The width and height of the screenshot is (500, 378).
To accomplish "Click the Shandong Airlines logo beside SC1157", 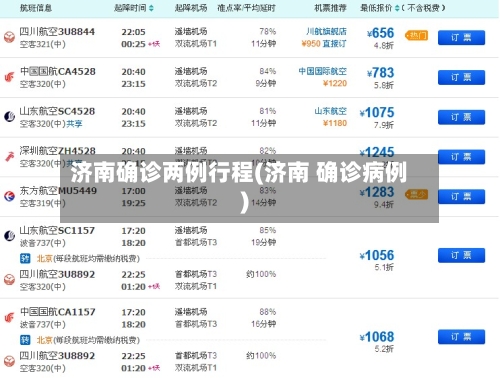I will [x=9, y=236].
